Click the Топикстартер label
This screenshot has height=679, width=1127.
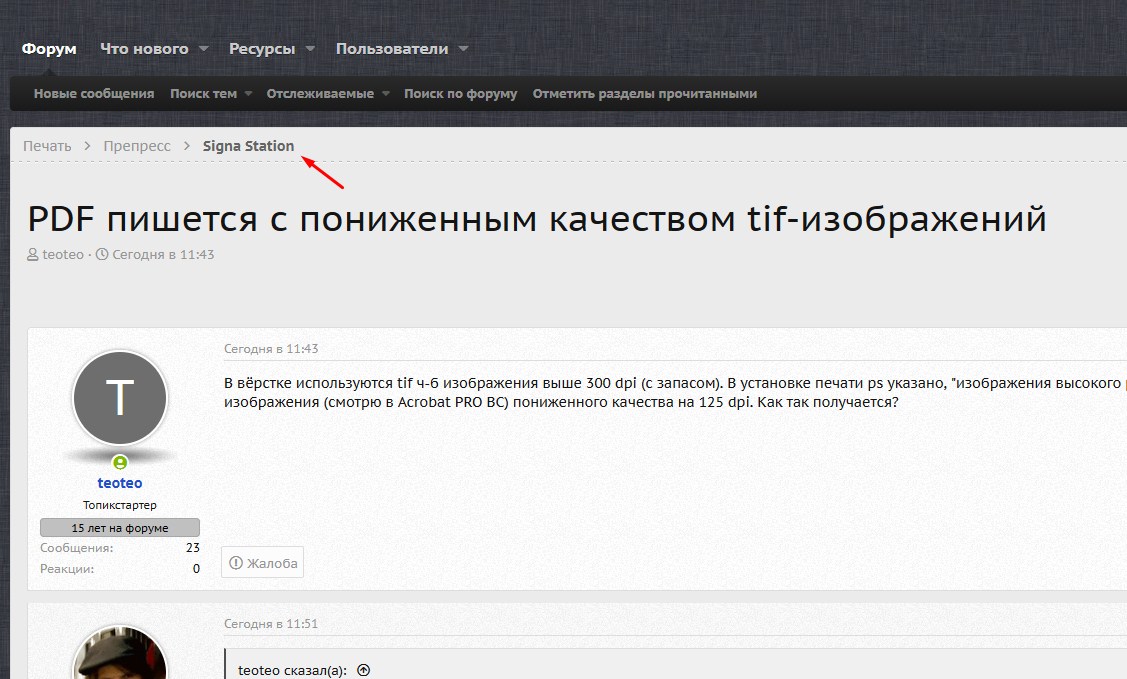click(120, 505)
